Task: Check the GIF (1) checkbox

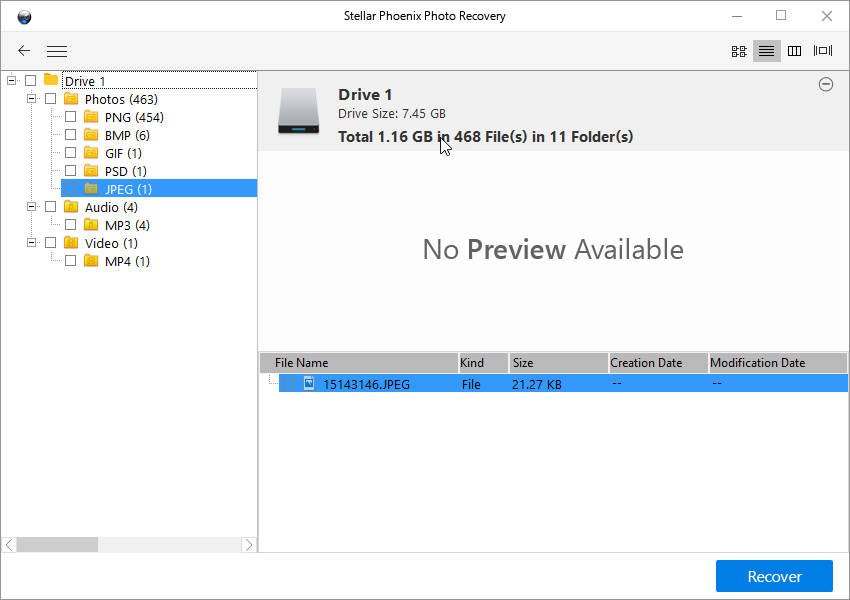Action: coord(70,152)
